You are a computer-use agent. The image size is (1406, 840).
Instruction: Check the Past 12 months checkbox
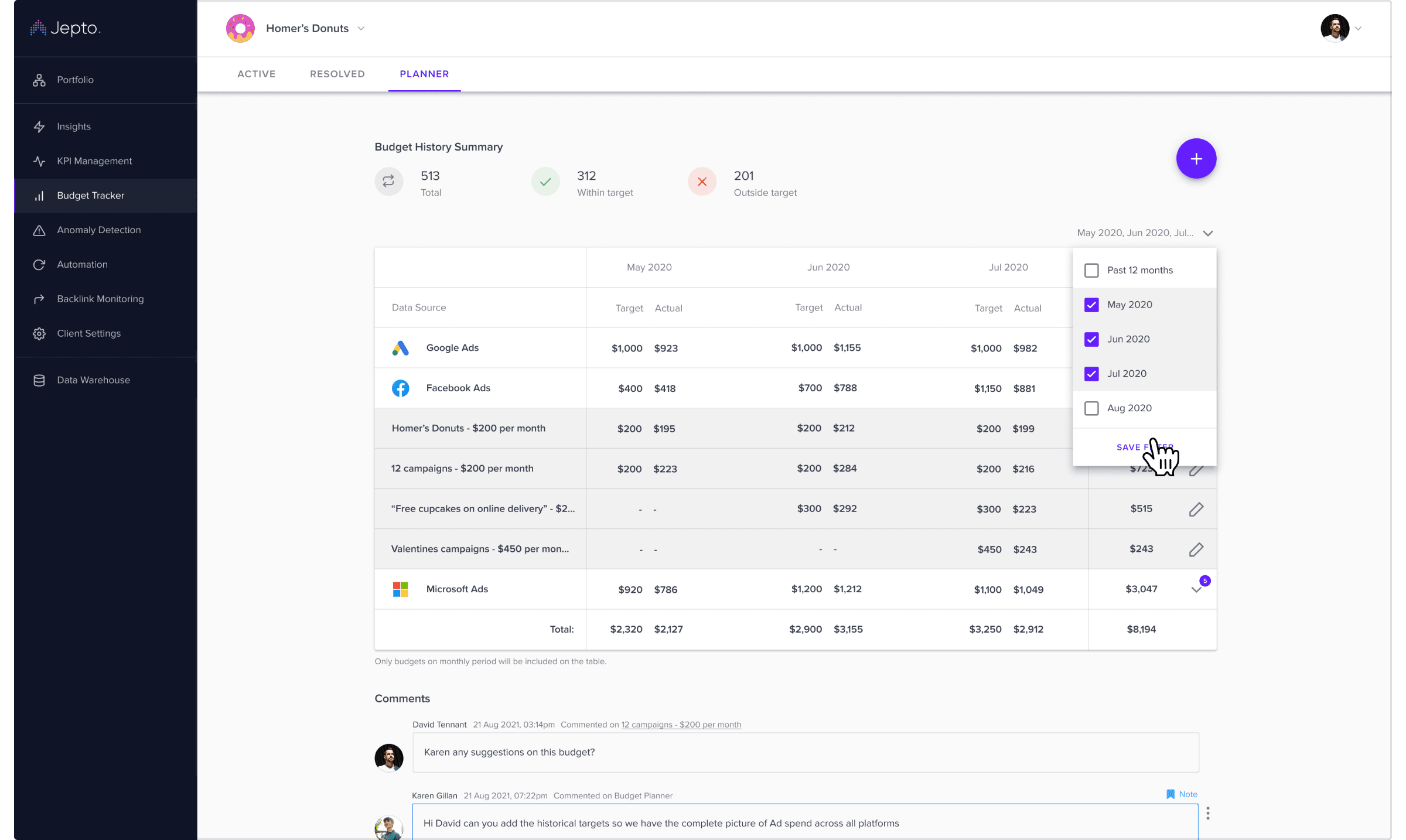pyautogui.click(x=1091, y=270)
